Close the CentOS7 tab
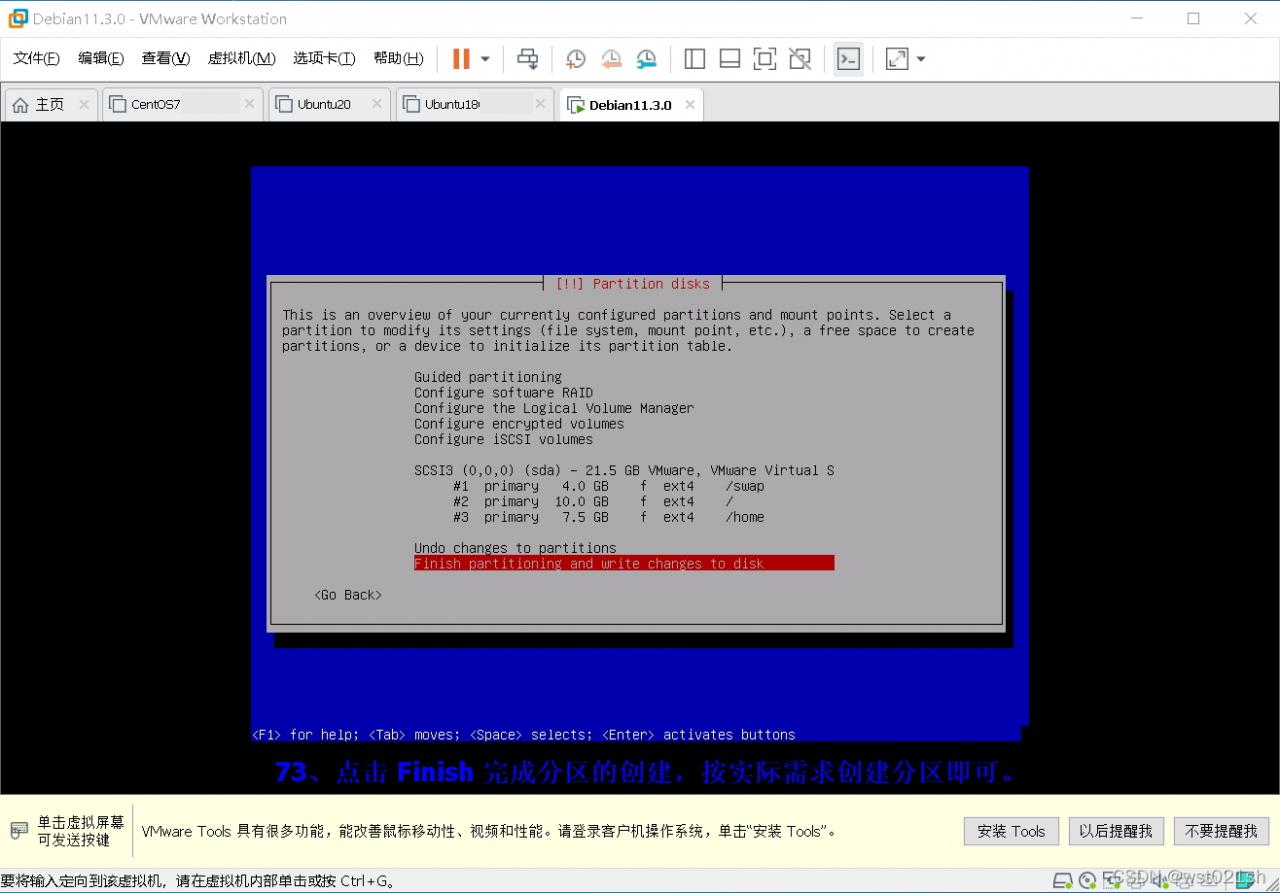 pyautogui.click(x=250, y=104)
